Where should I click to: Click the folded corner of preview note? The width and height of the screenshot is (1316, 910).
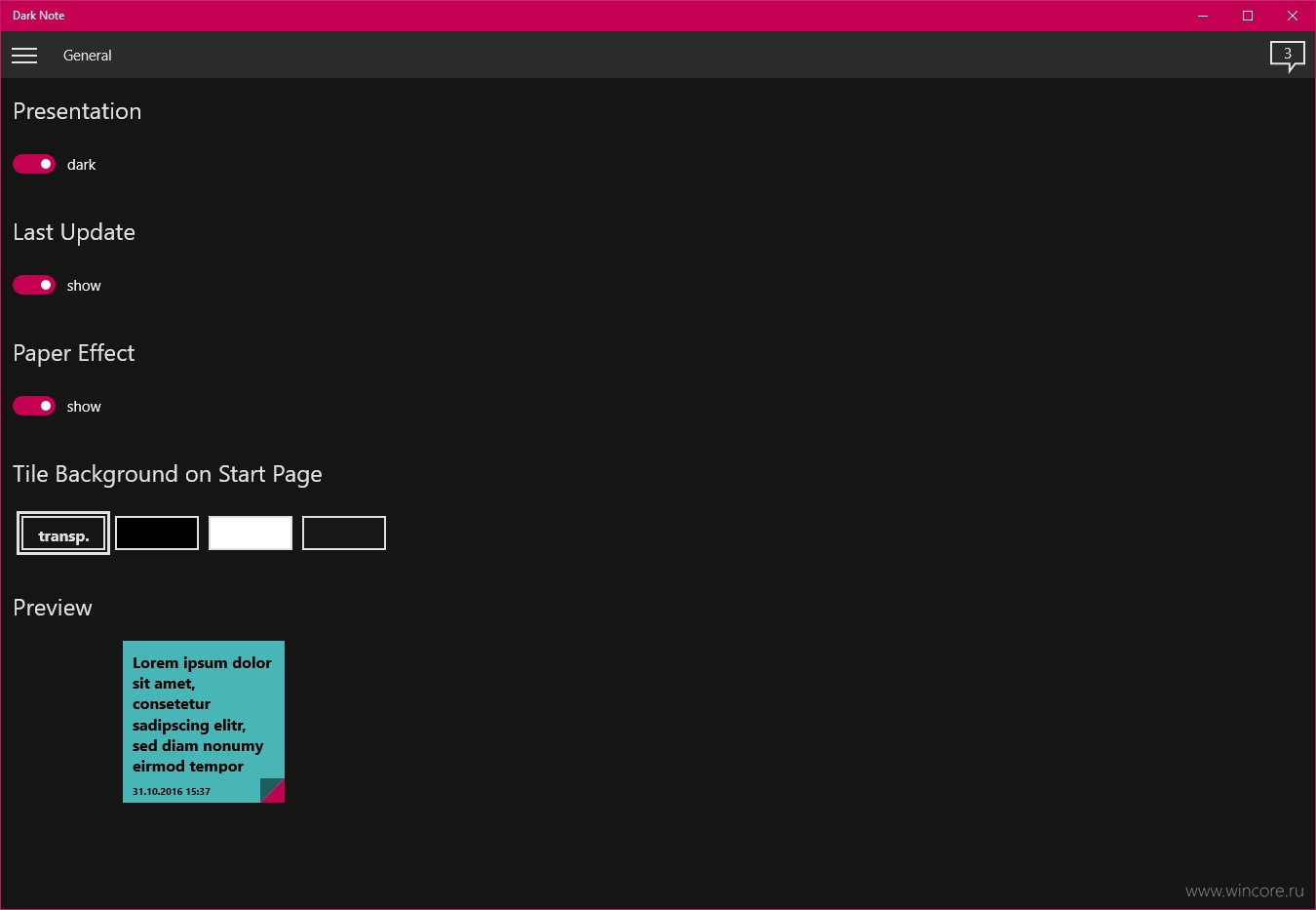pos(272,791)
